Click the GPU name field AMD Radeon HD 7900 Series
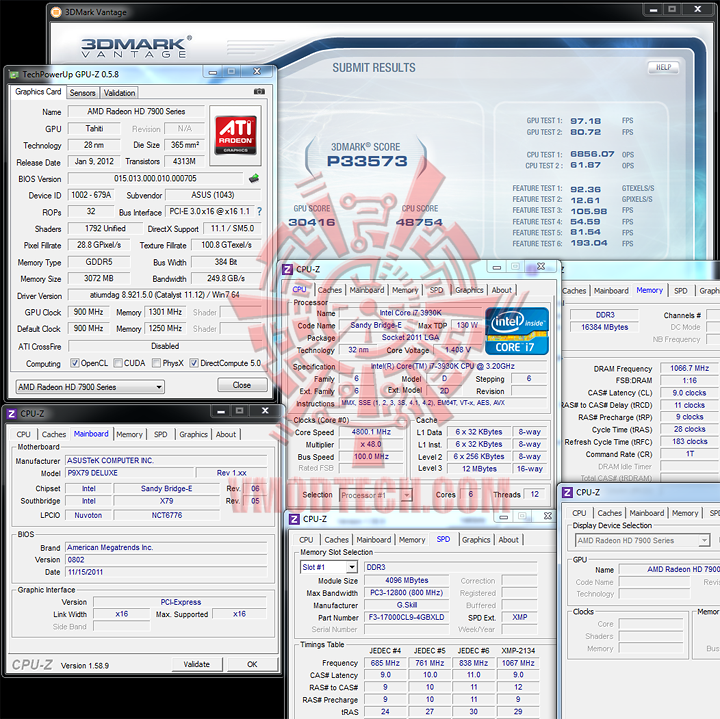Viewport: 720px width, 719px height. coord(136,112)
